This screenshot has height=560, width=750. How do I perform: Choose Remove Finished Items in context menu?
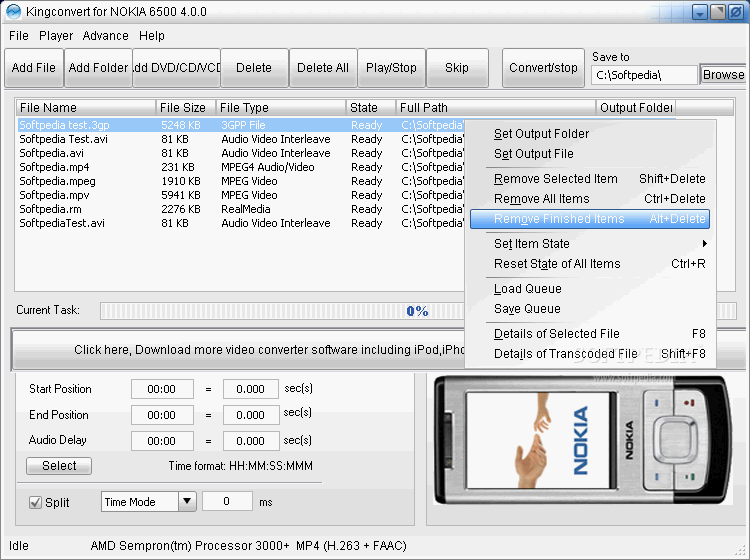tap(590, 219)
